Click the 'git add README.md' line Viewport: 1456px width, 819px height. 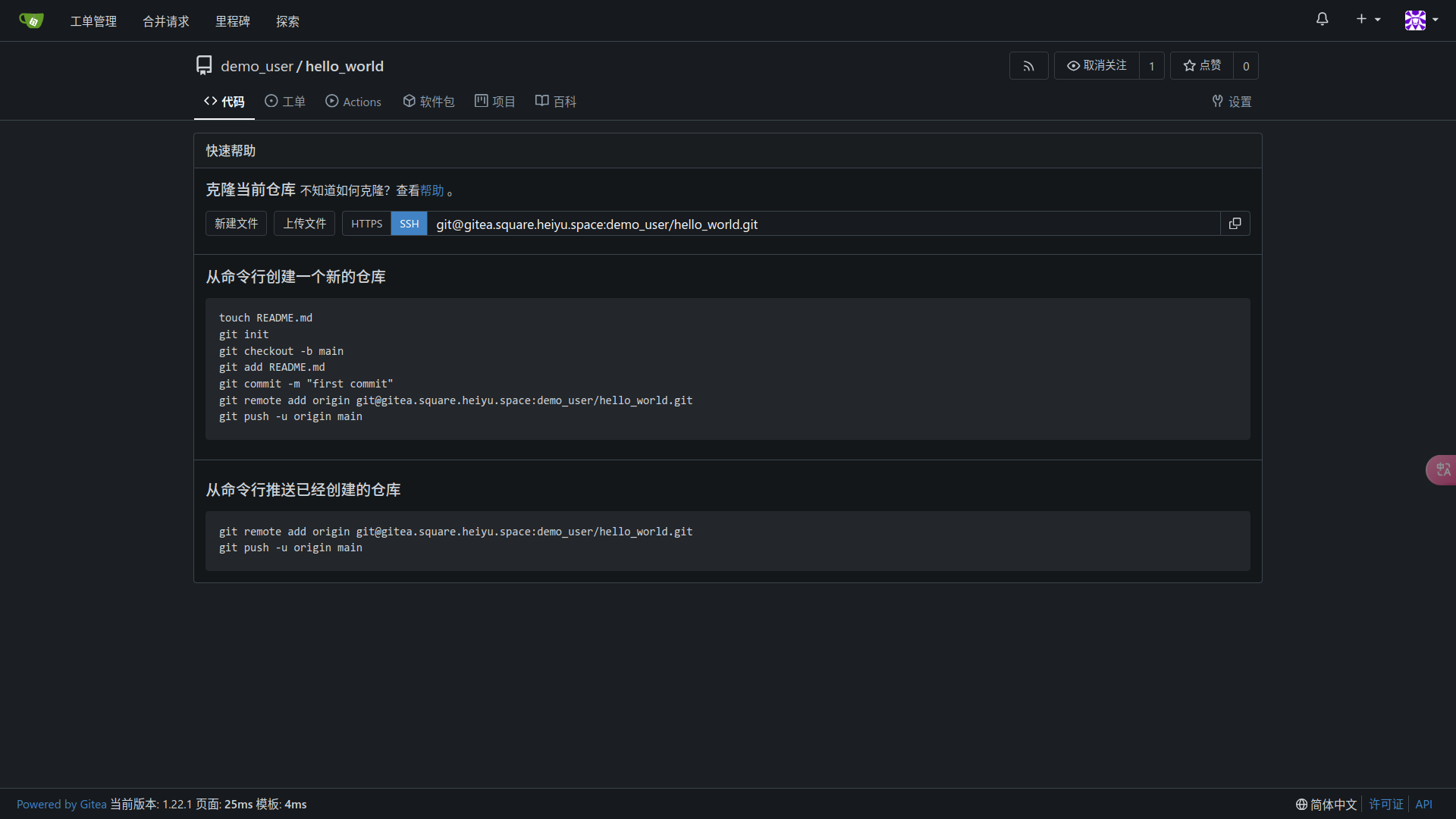(272, 367)
